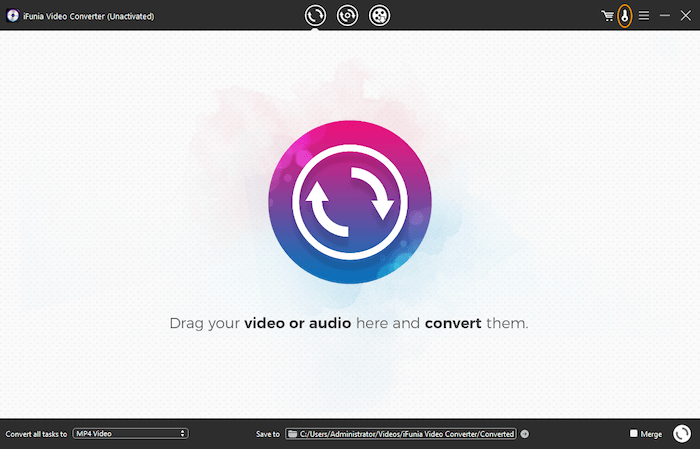Switch to the Convert tab icon
The height and width of the screenshot is (449, 700).
[x=315, y=15]
